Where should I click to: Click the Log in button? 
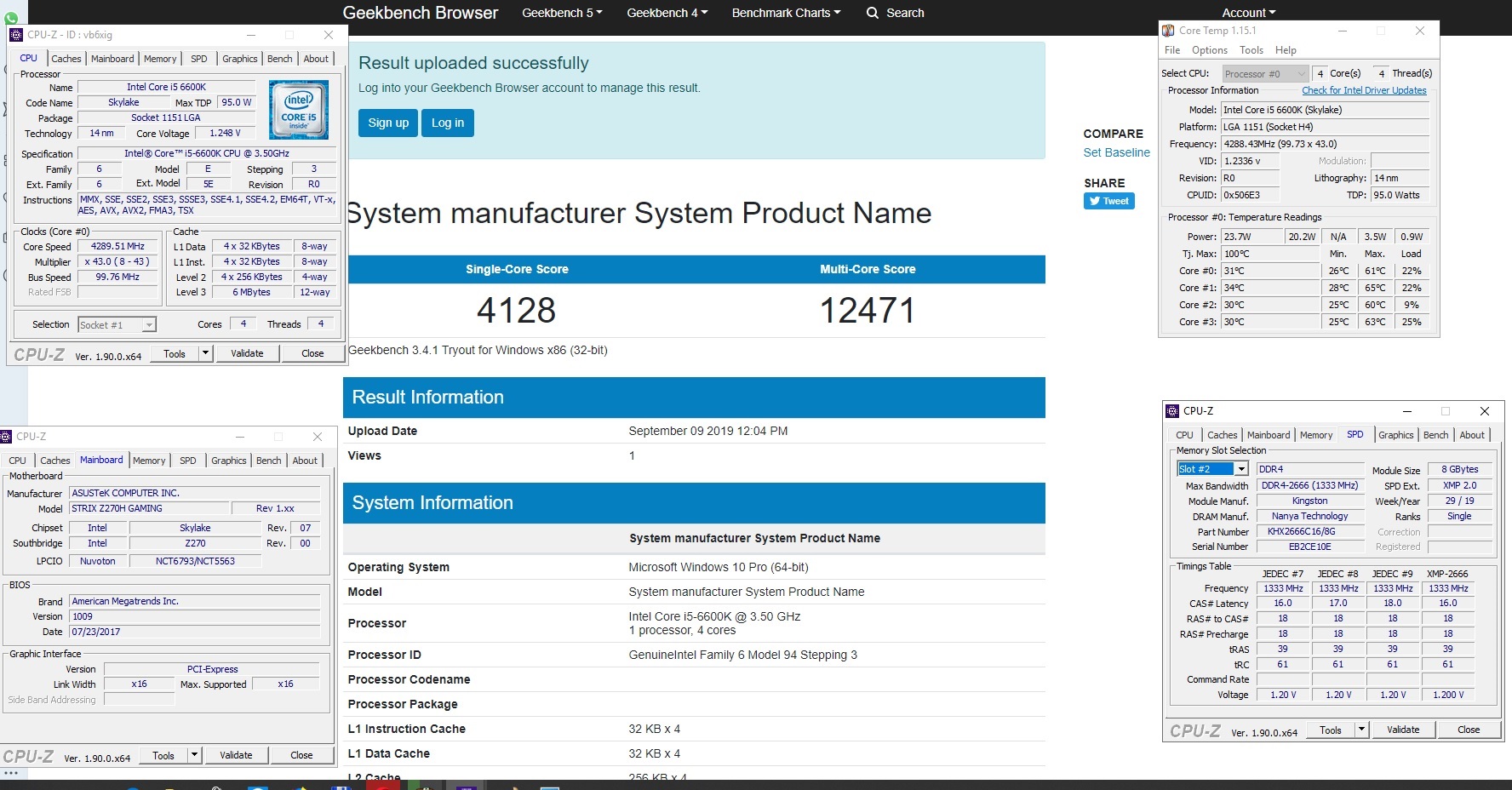click(x=448, y=123)
